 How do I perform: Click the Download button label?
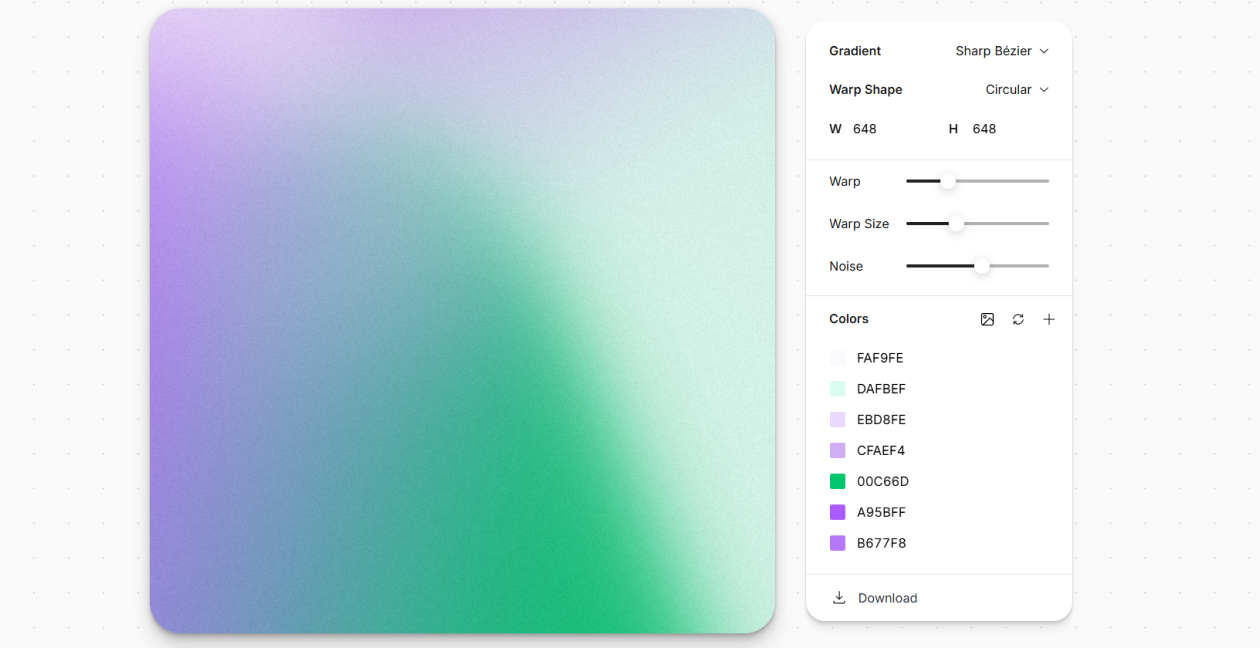[887, 598]
